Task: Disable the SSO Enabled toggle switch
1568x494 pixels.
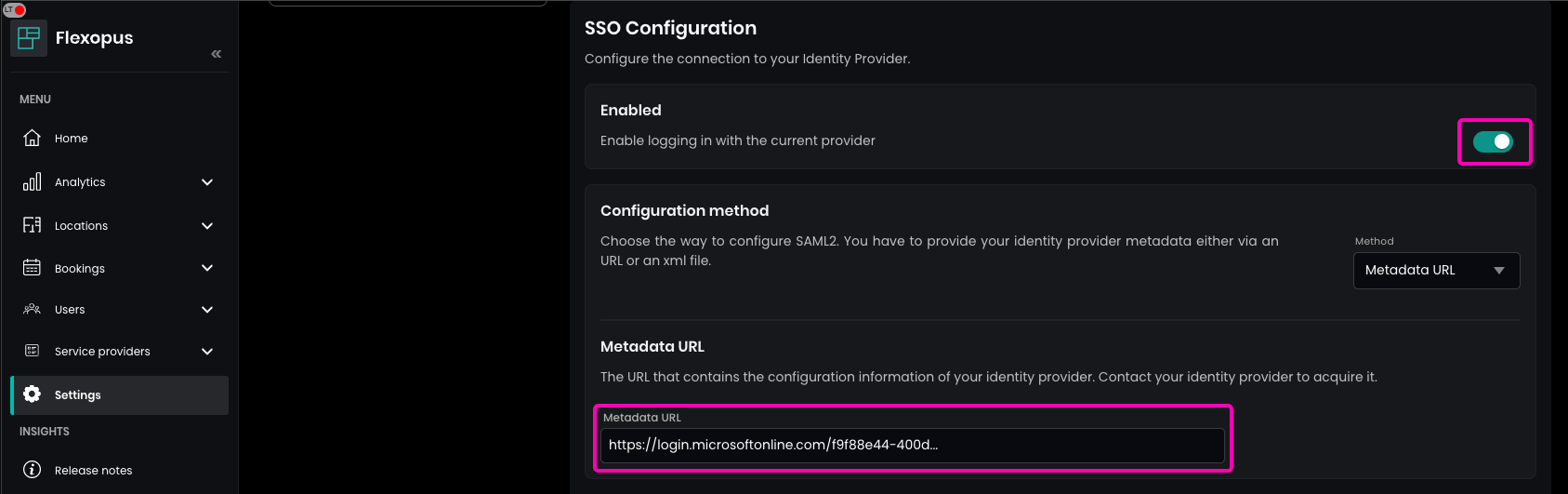Action: pyautogui.click(x=1493, y=141)
